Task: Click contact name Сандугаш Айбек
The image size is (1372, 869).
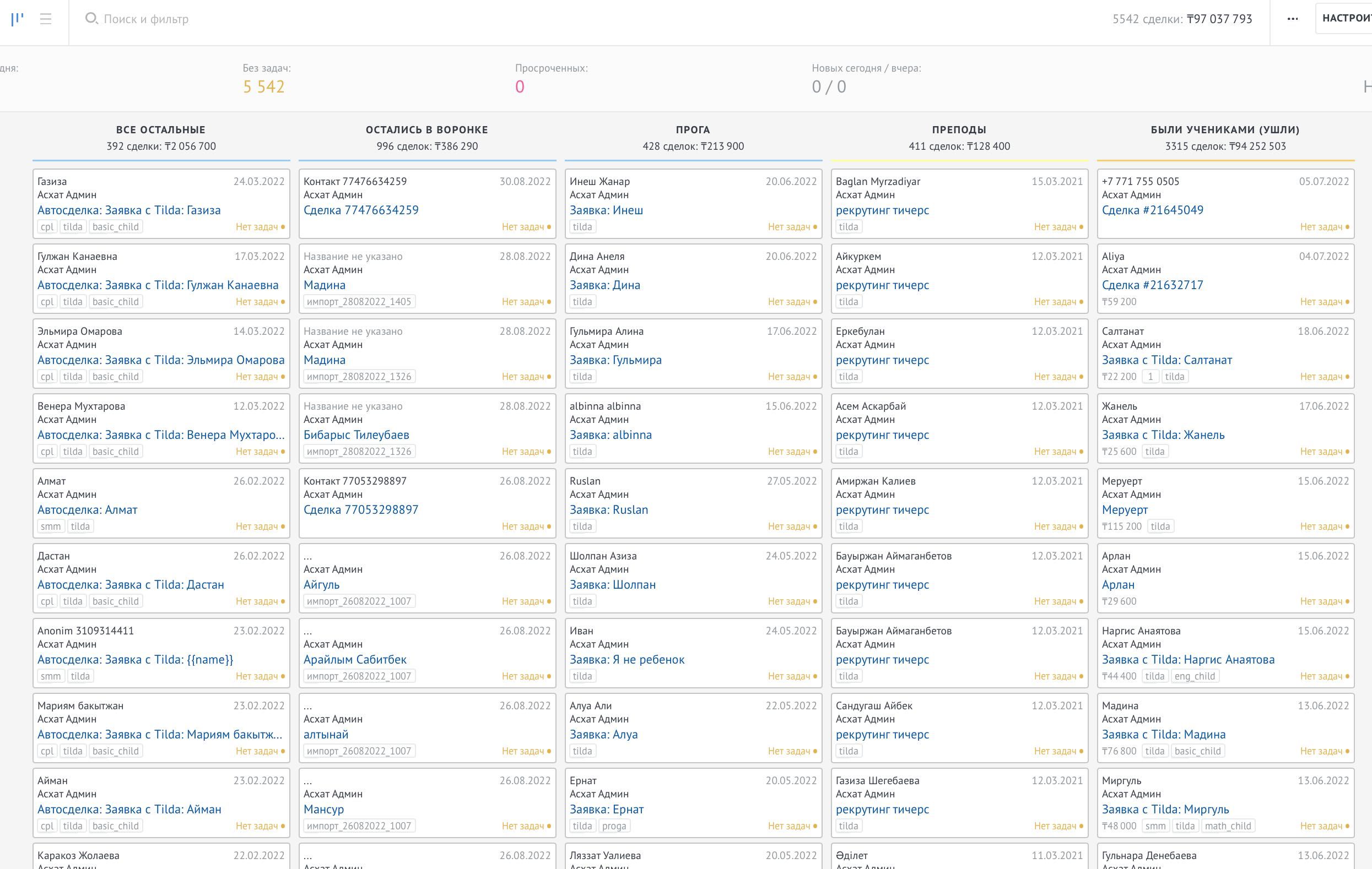Action: pyautogui.click(x=874, y=705)
